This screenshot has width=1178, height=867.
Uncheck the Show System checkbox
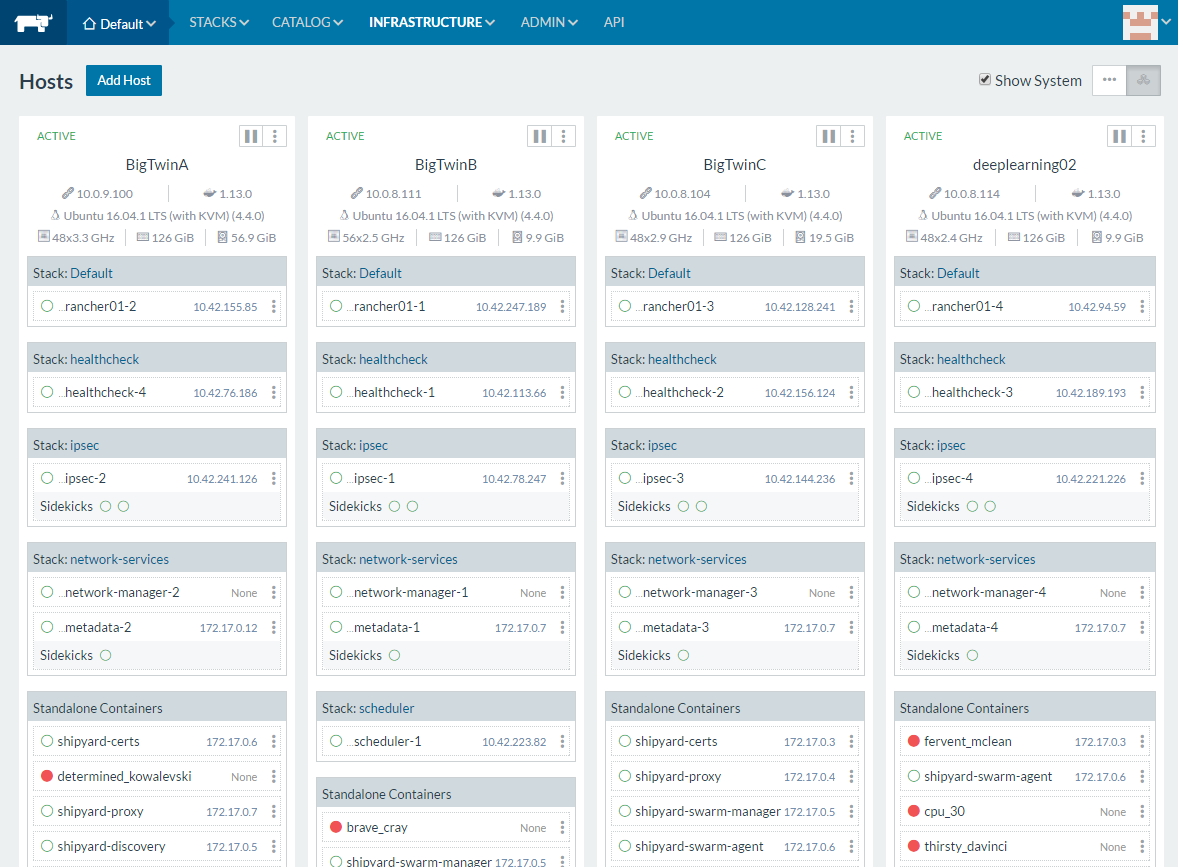point(985,80)
